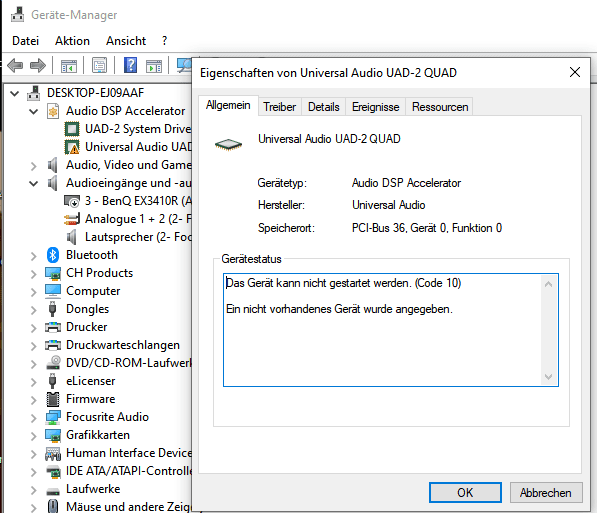Select the Allgemein tab
This screenshot has height=513, width=597.
(x=228, y=105)
